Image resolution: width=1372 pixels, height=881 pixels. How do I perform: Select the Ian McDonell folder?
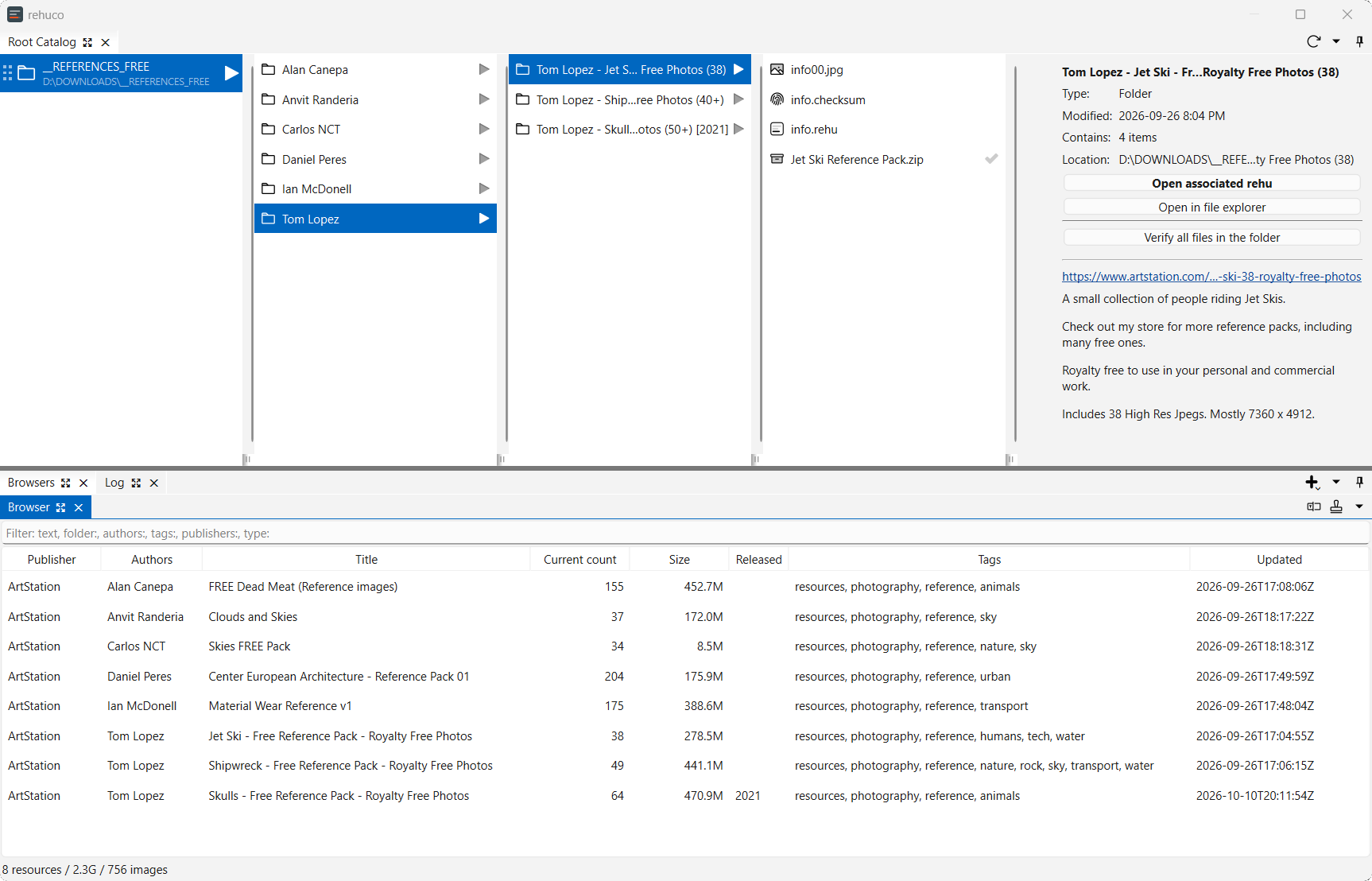375,188
